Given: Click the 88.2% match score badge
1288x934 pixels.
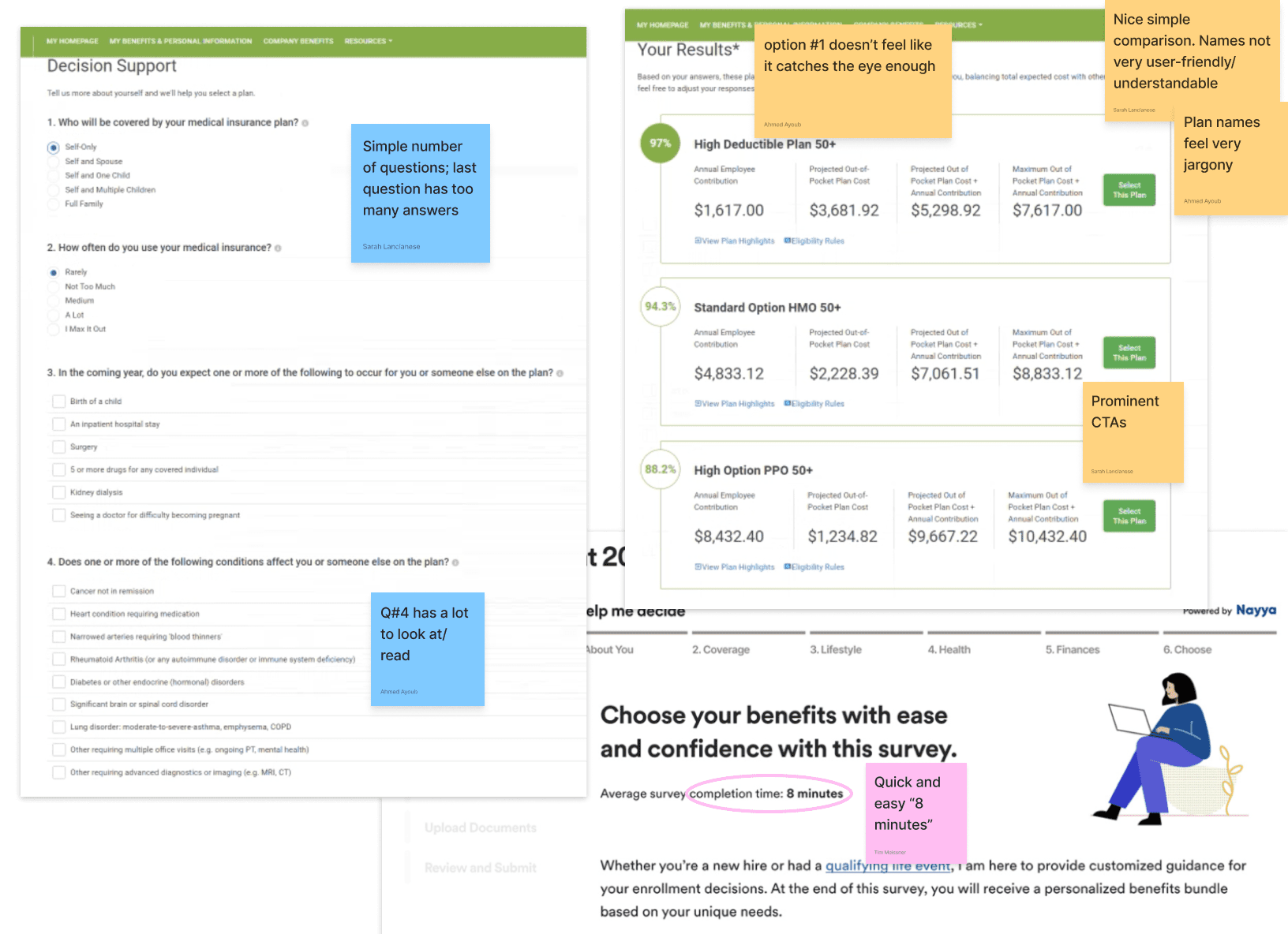Looking at the screenshot, I should [660, 469].
